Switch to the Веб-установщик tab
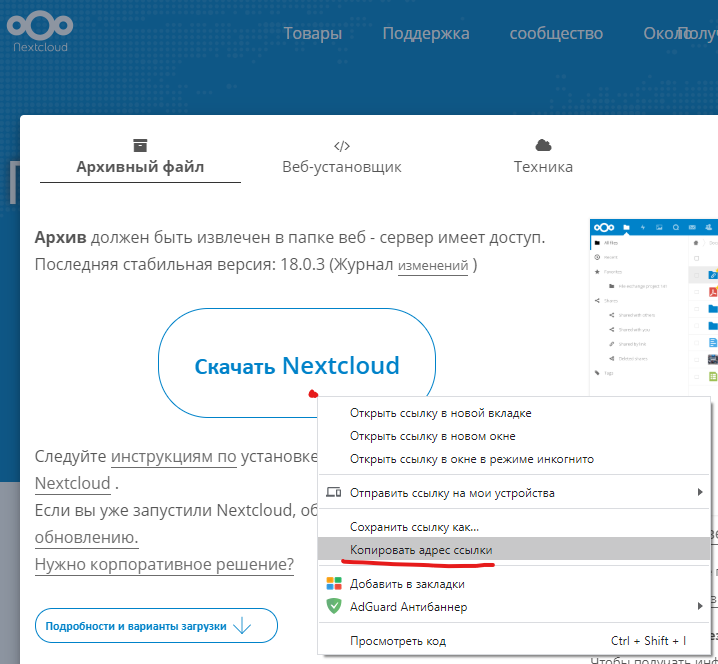 click(x=342, y=167)
